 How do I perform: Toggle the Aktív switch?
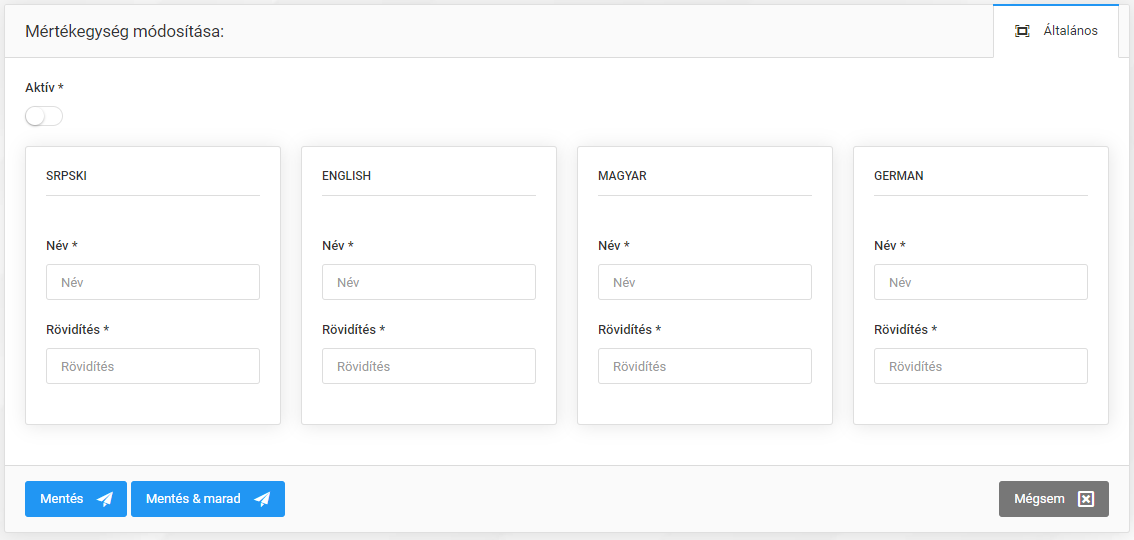coord(44,117)
